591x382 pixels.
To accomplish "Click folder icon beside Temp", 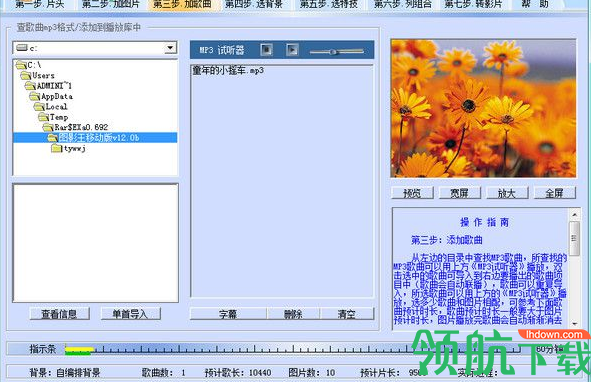I will 43,117.
